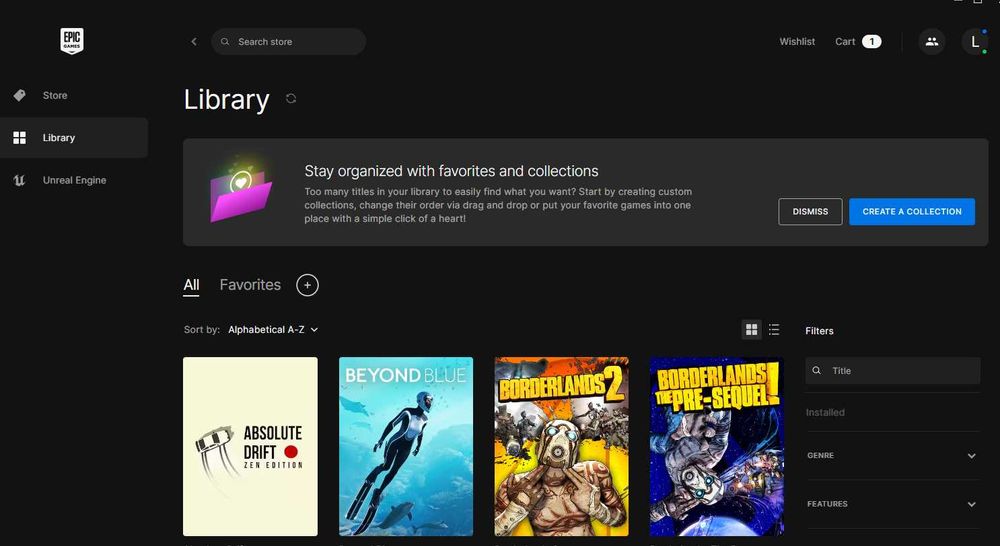
Task: Open Absolute Drift Zen Edition cover
Action: click(250, 446)
